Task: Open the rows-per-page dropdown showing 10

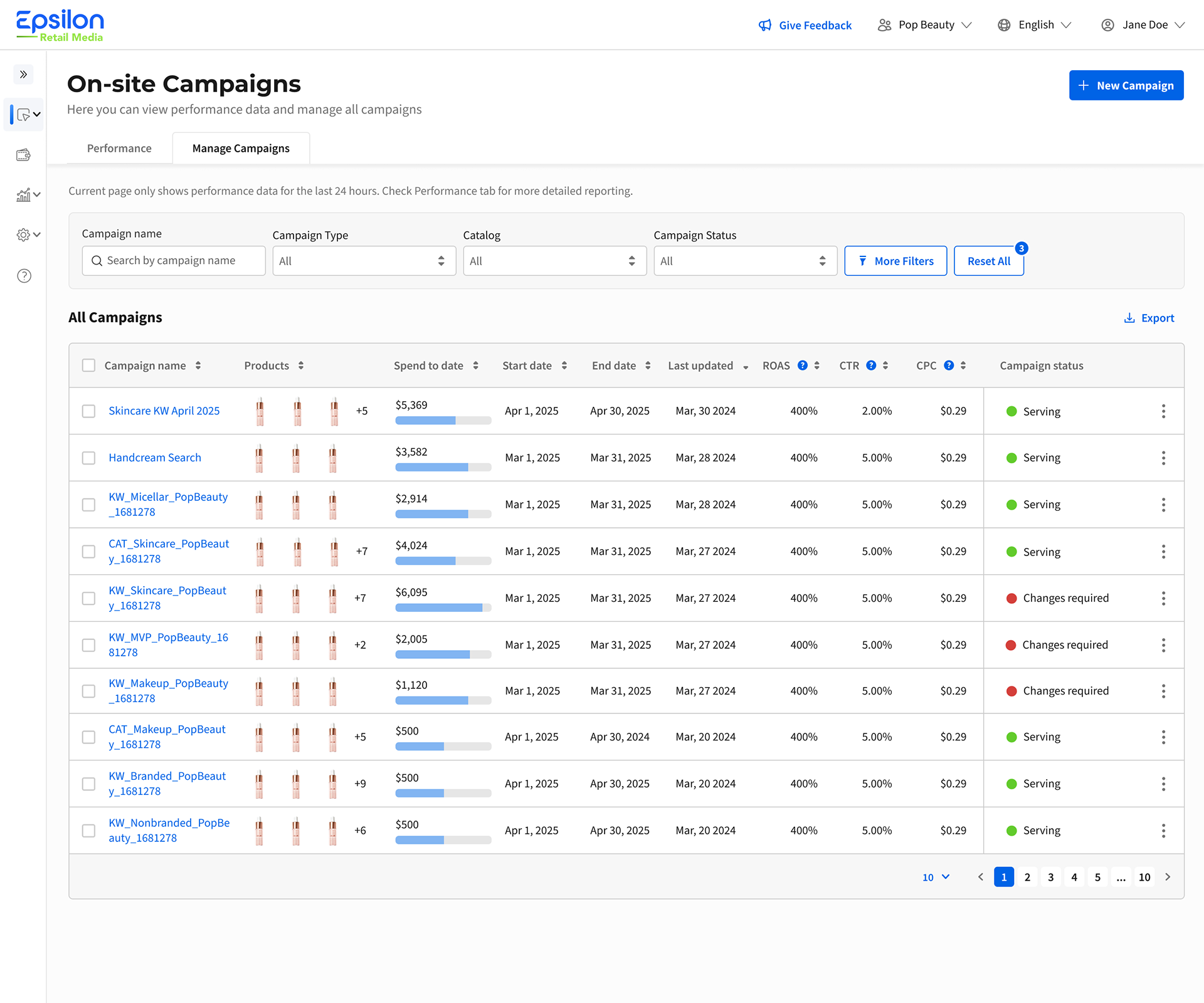Action: (935, 877)
